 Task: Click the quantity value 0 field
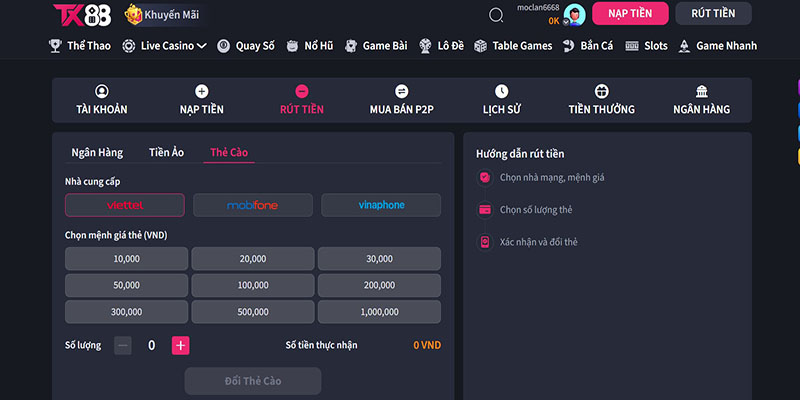pos(152,345)
